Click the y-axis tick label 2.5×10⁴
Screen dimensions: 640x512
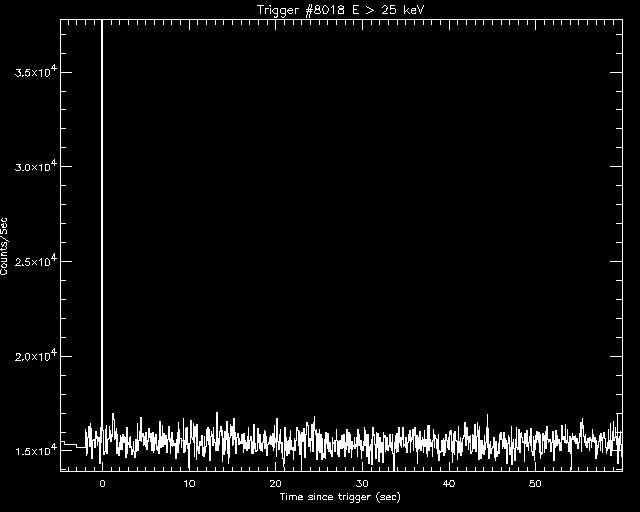point(35,261)
